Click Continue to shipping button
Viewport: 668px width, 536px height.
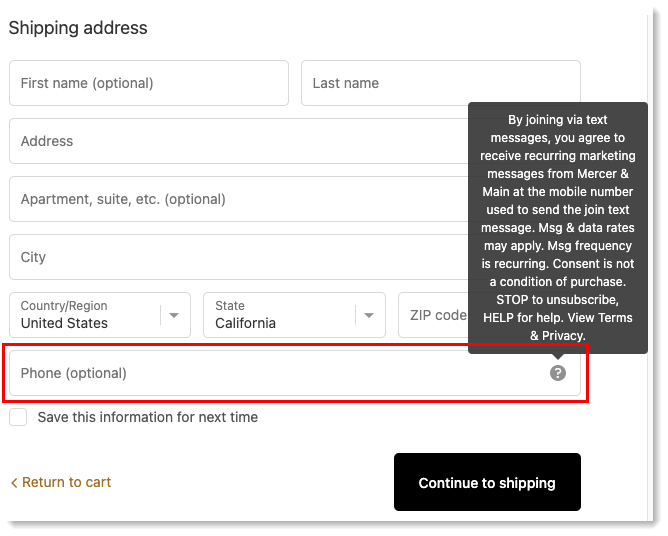pyautogui.click(x=487, y=482)
